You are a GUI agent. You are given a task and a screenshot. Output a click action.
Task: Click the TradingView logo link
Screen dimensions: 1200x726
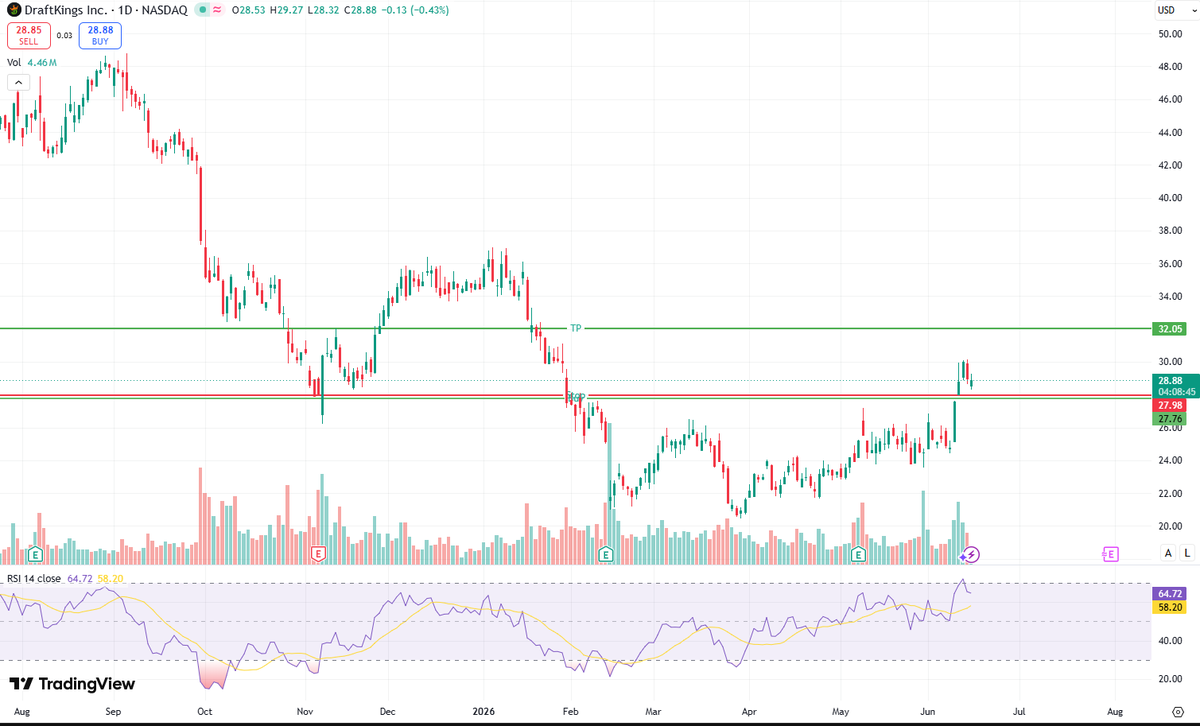(71, 684)
